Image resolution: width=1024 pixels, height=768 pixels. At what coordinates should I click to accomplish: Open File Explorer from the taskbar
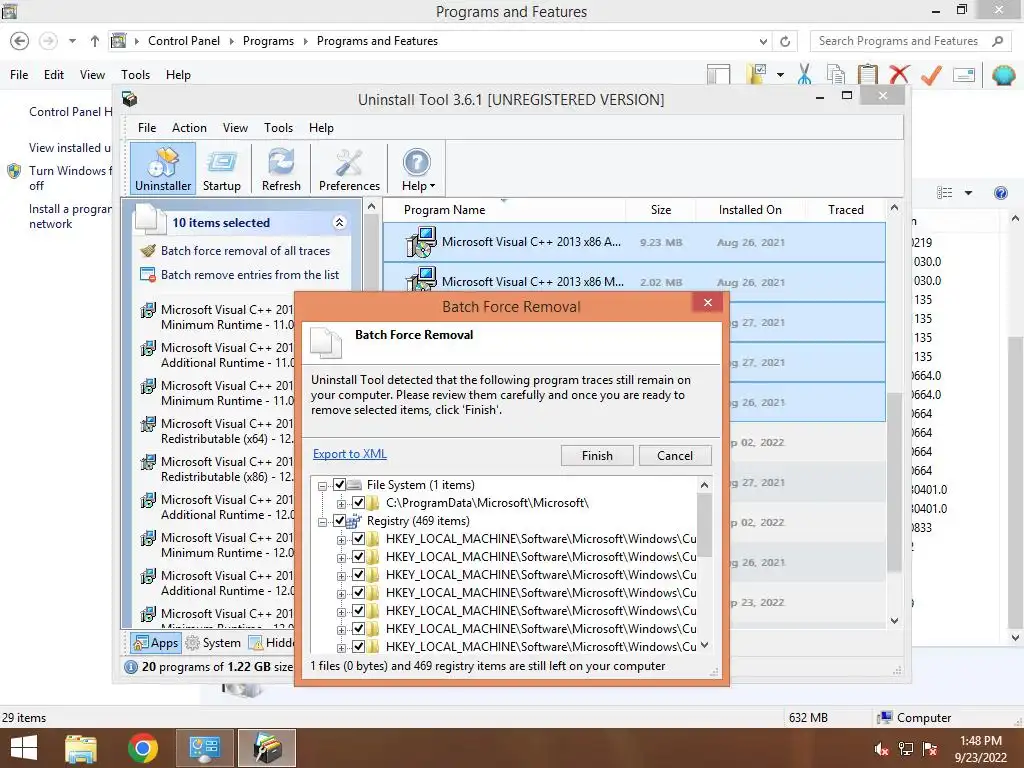point(80,748)
